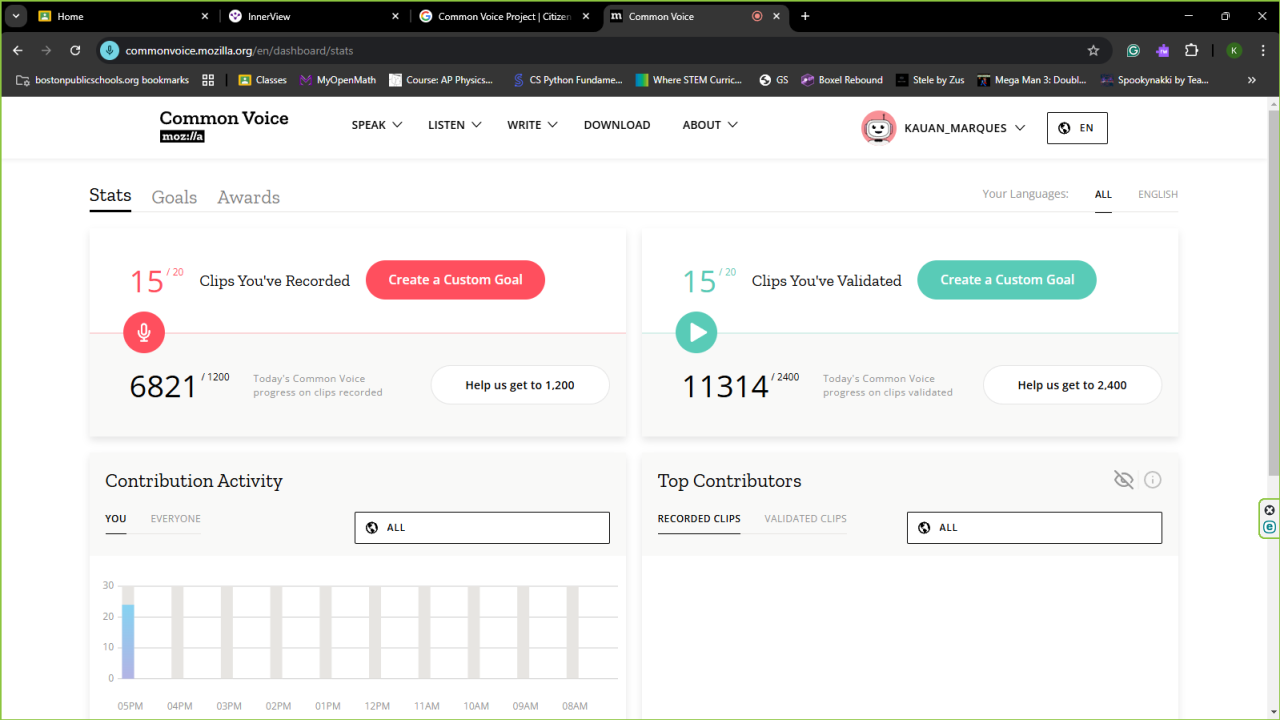Click Help us get to 1,200
1280x720 pixels.
(x=520, y=385)
